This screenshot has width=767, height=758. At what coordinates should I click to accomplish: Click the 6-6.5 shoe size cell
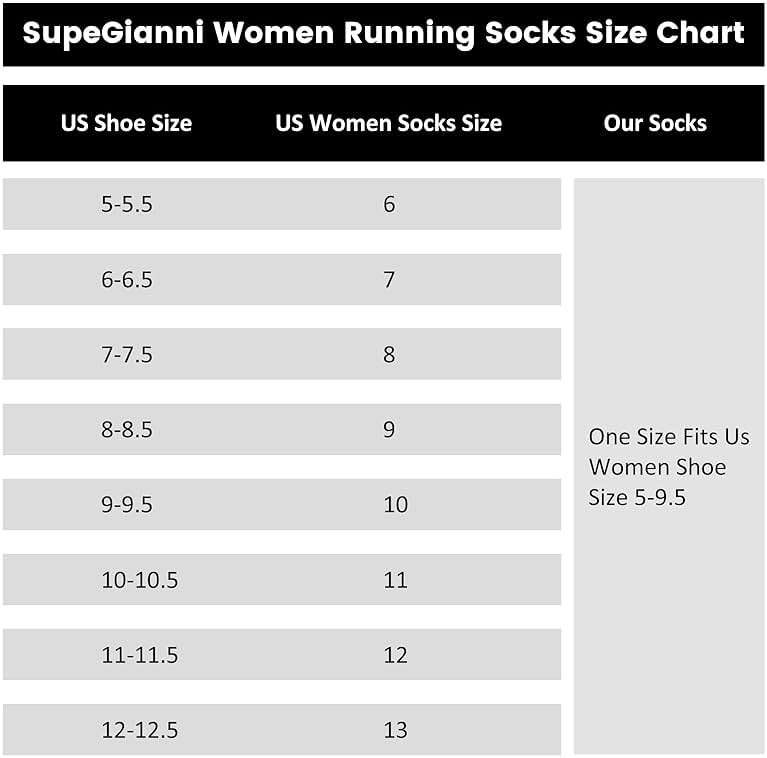tap(127, 280)
